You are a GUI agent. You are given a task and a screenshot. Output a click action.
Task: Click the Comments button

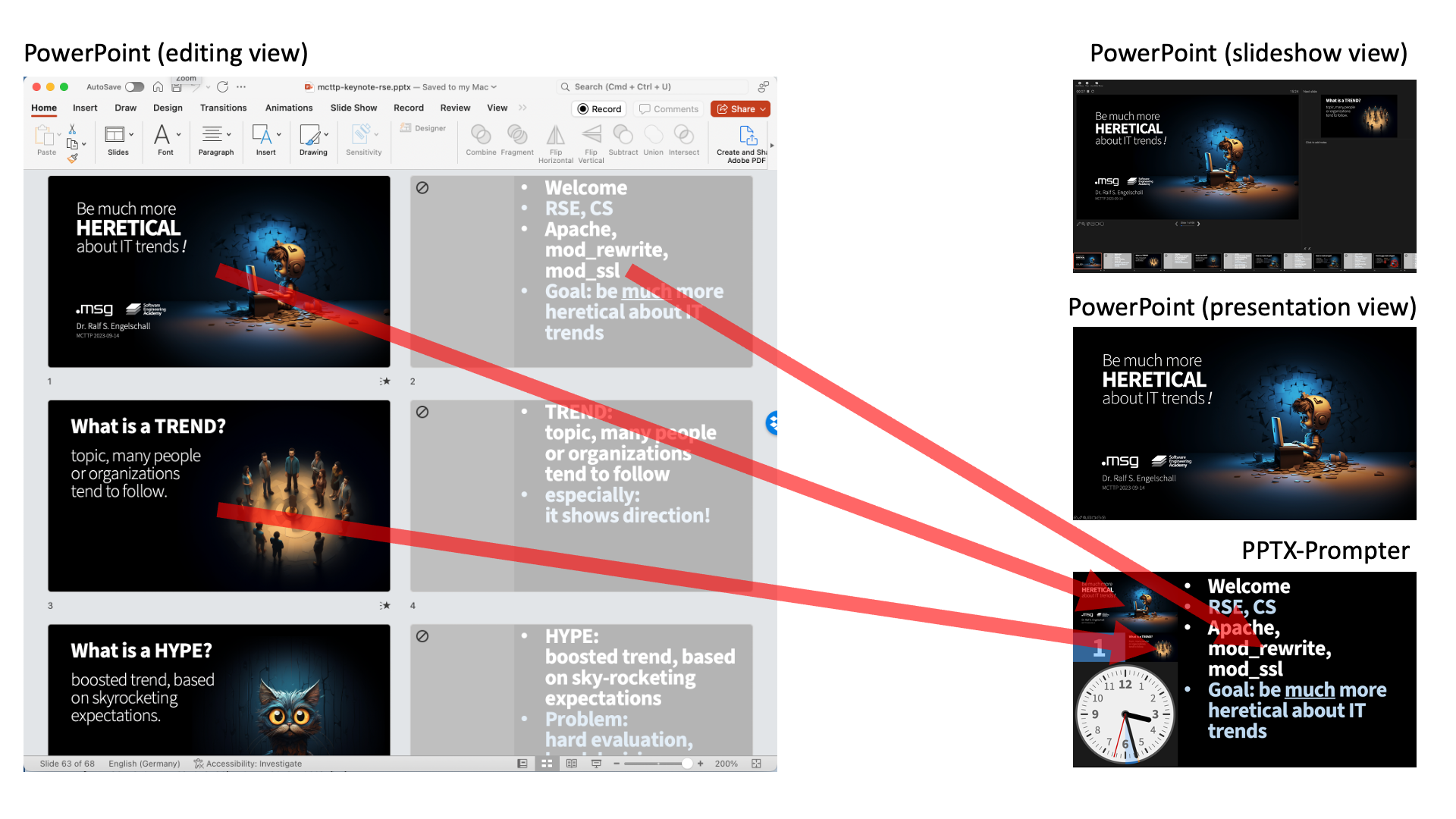[669, 109]
